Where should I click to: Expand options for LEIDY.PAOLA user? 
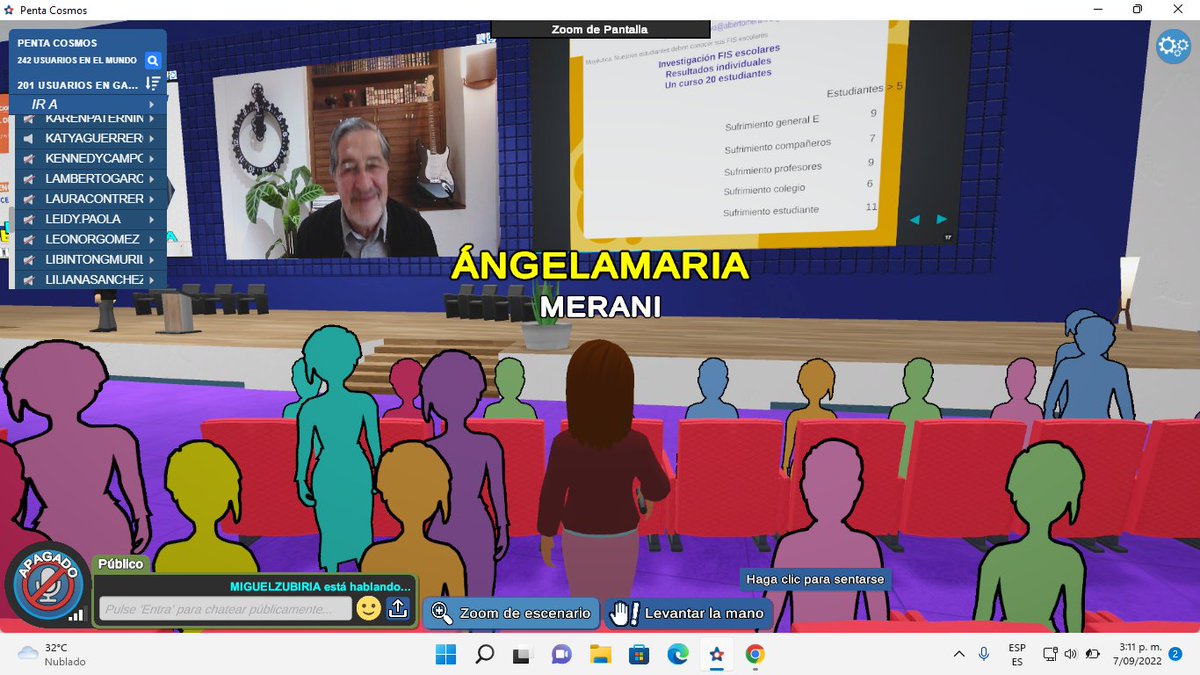152,219
